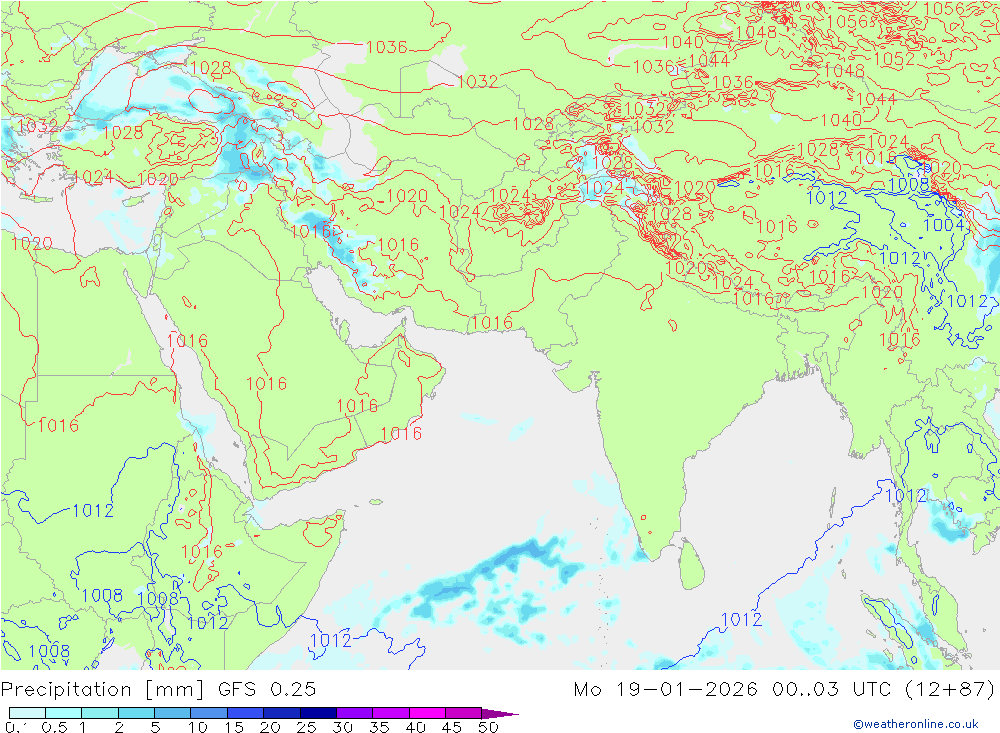Click the dark navy 25 to 30 swatch

[318, 713]
